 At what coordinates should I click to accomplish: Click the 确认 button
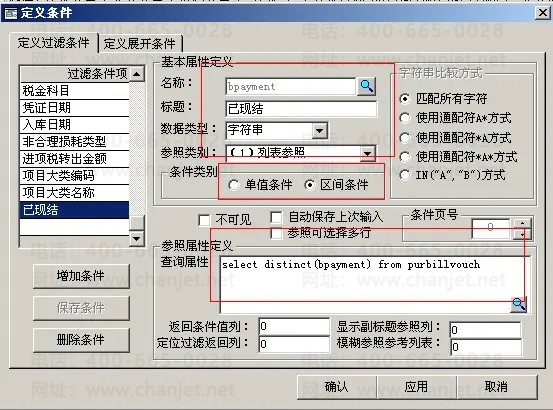[x=337, y=387]
